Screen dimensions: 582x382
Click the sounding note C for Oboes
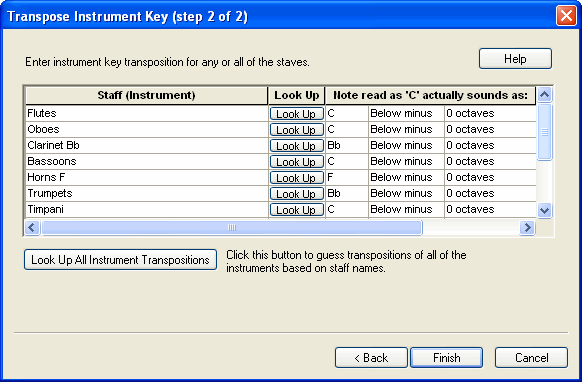tap(347, 129)
